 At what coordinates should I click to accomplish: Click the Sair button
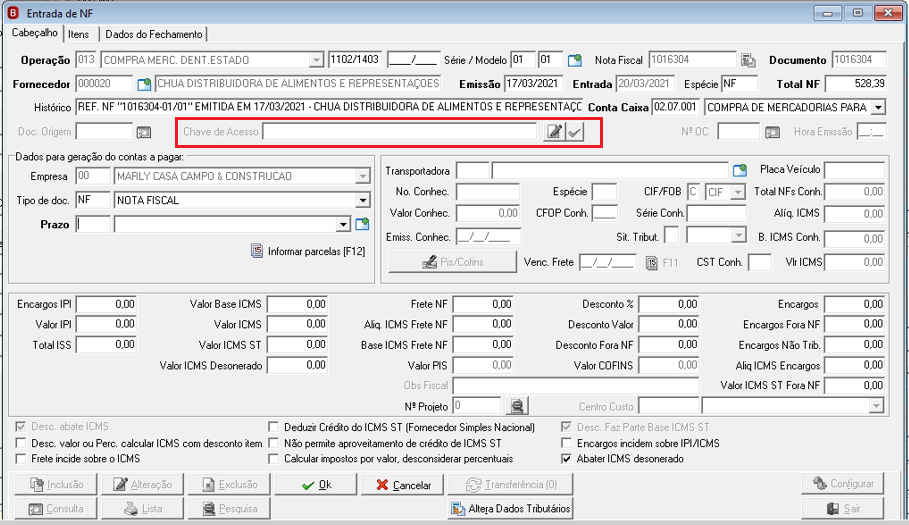[x=843, y=508]
